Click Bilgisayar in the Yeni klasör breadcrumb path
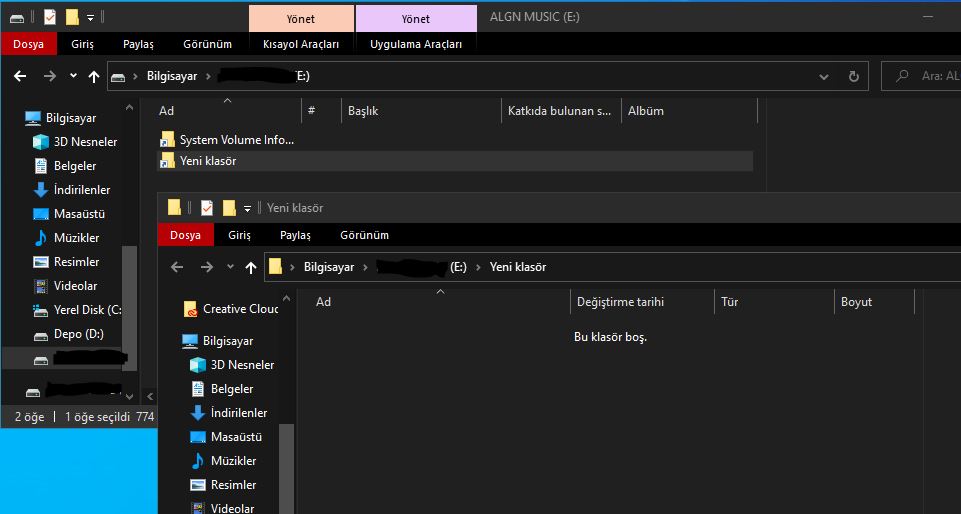This screenshot has height=514, width=961. 331,267
